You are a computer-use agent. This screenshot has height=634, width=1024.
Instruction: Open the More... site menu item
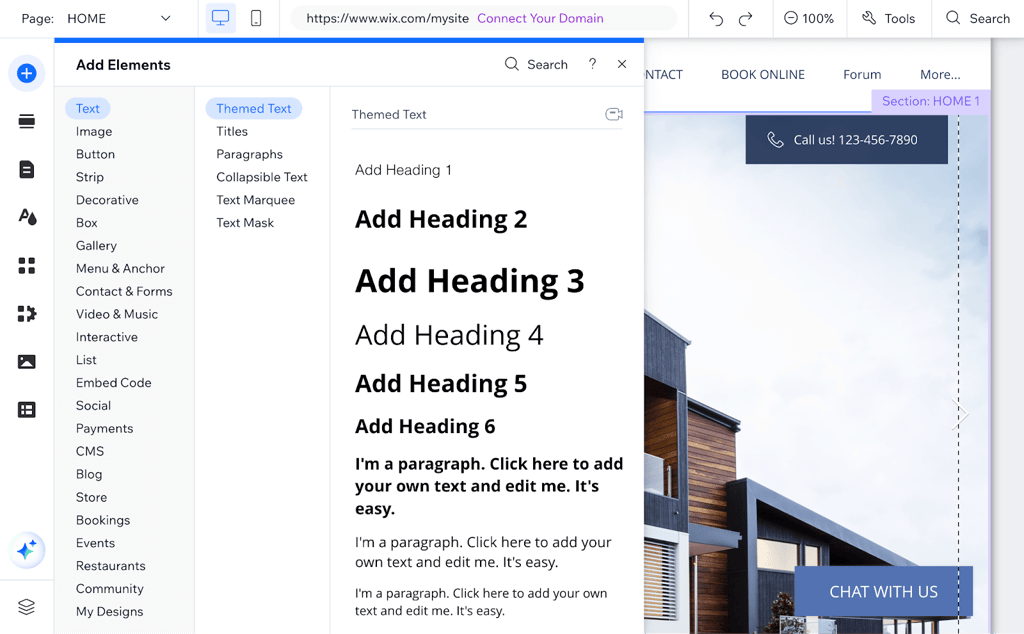(x=940, y=74)
